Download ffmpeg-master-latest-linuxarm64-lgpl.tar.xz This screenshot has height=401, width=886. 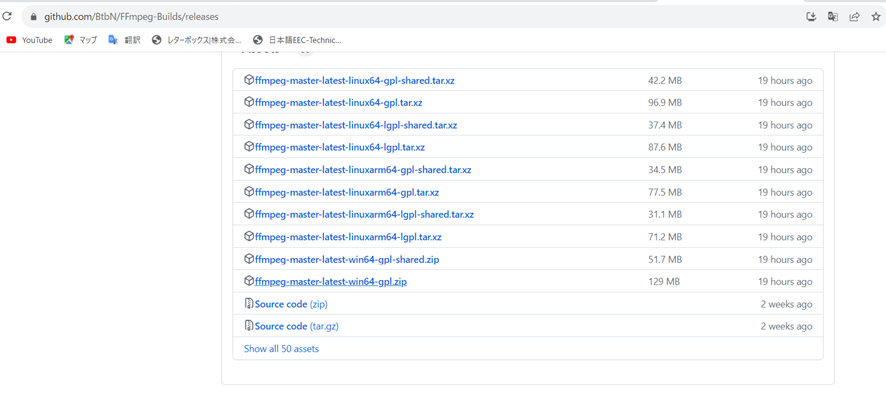348,237
